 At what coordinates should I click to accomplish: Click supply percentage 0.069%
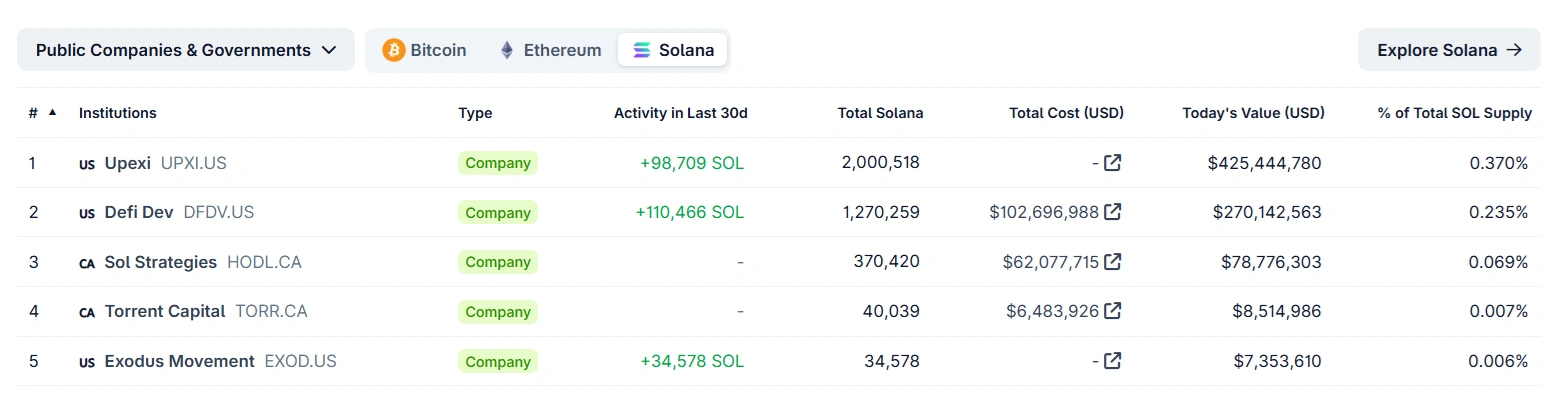click(x=1499, y=262)
